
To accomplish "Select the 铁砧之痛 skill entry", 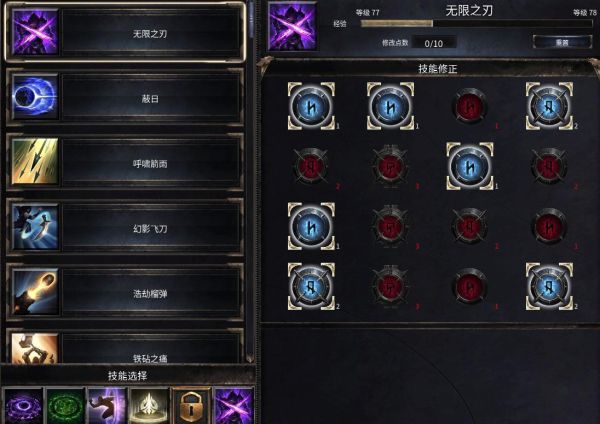I will 125,346.
